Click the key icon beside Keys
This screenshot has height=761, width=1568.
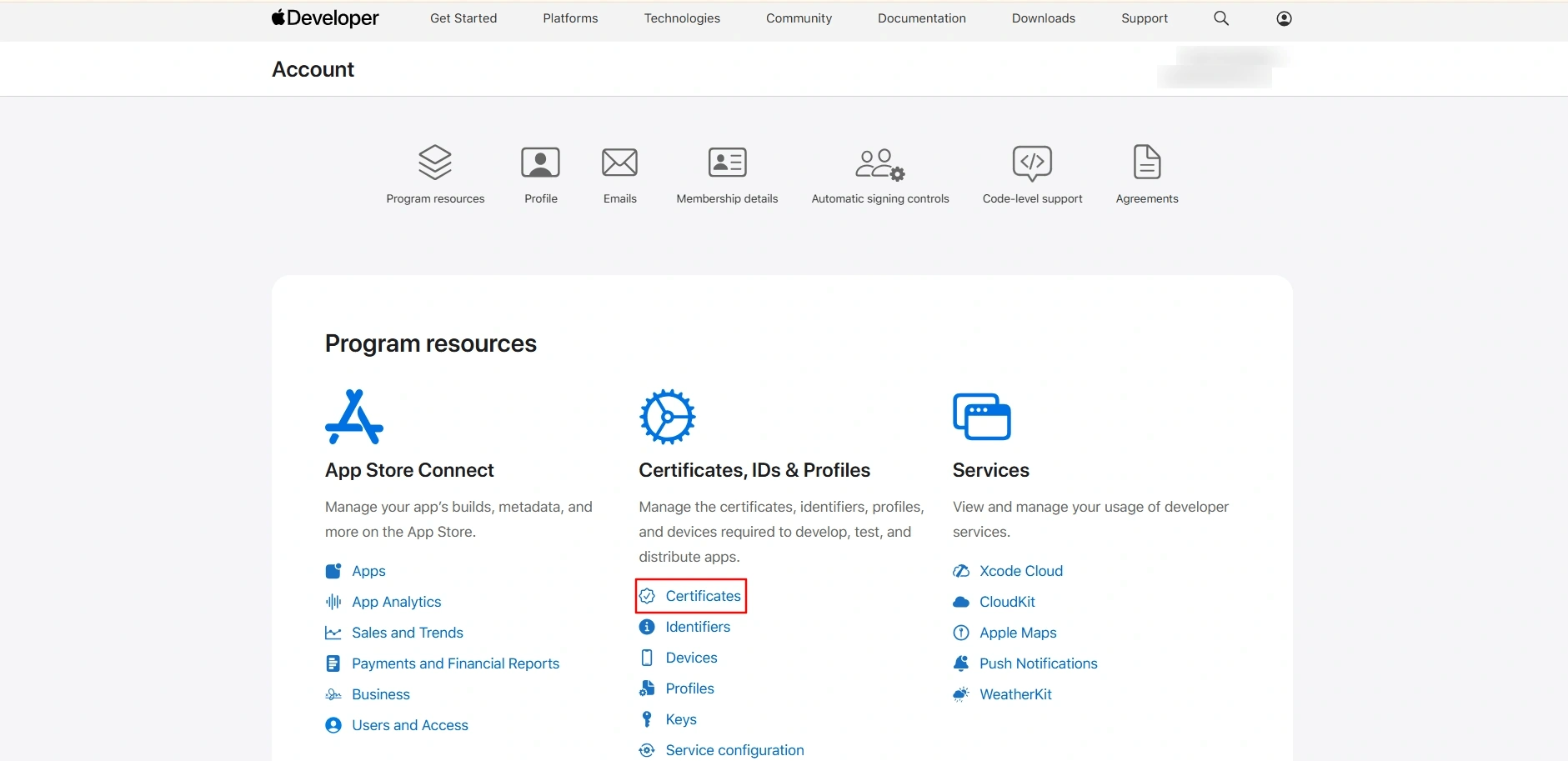[x=647, y=719]
